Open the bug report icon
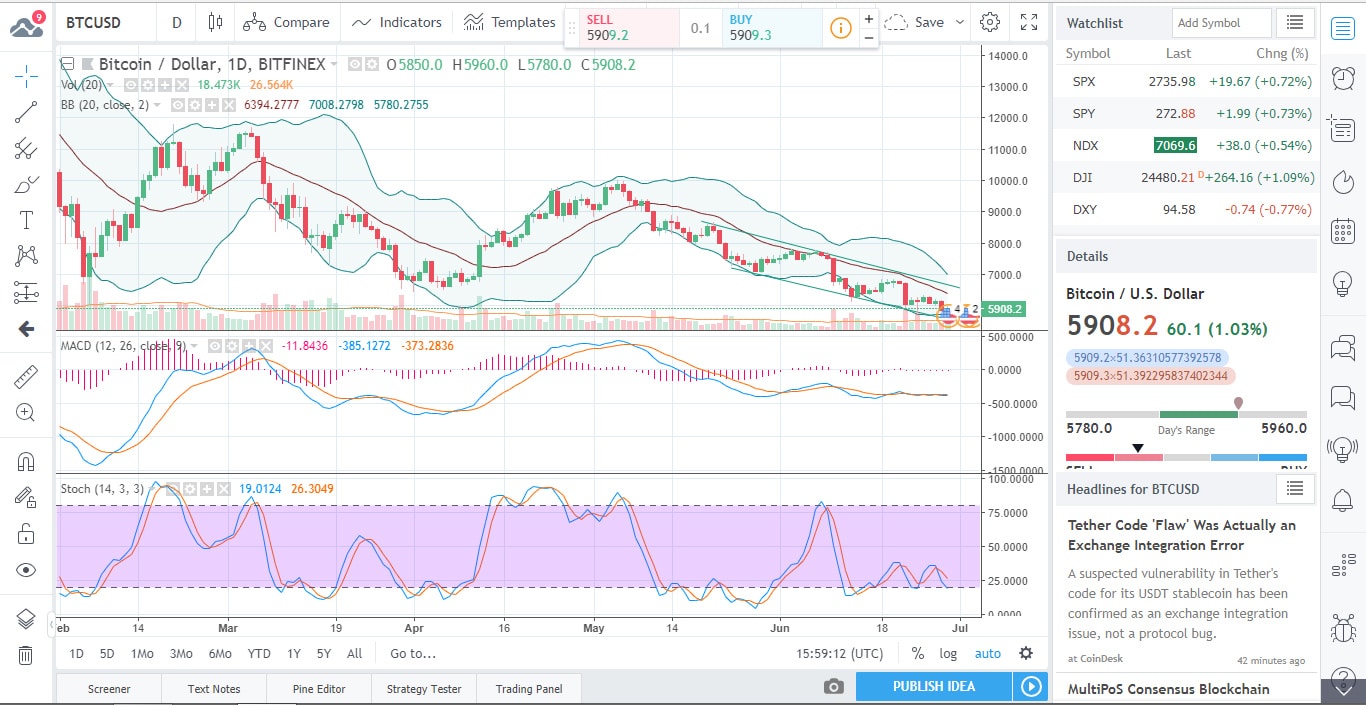 1343,629
